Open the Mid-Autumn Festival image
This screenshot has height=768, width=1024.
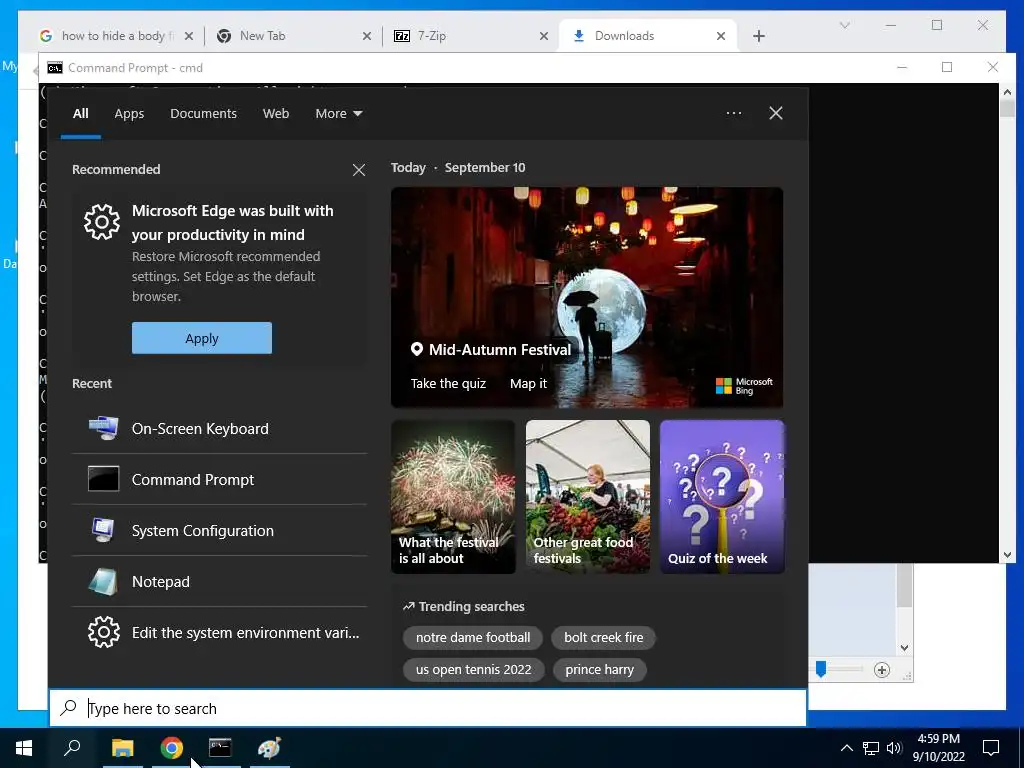[x=586, y=297]
